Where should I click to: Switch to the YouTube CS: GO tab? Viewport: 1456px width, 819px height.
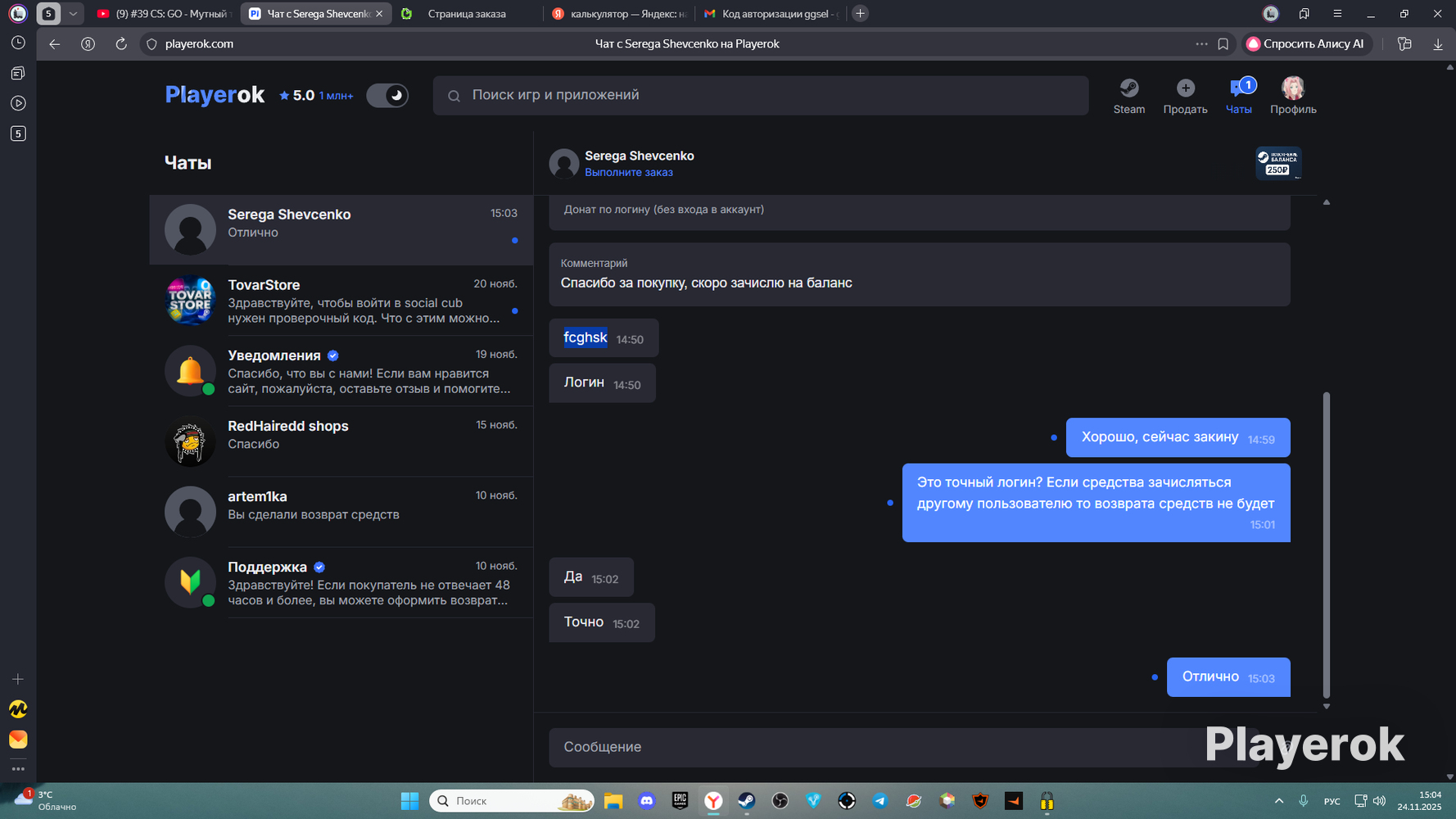pos(163,14)
